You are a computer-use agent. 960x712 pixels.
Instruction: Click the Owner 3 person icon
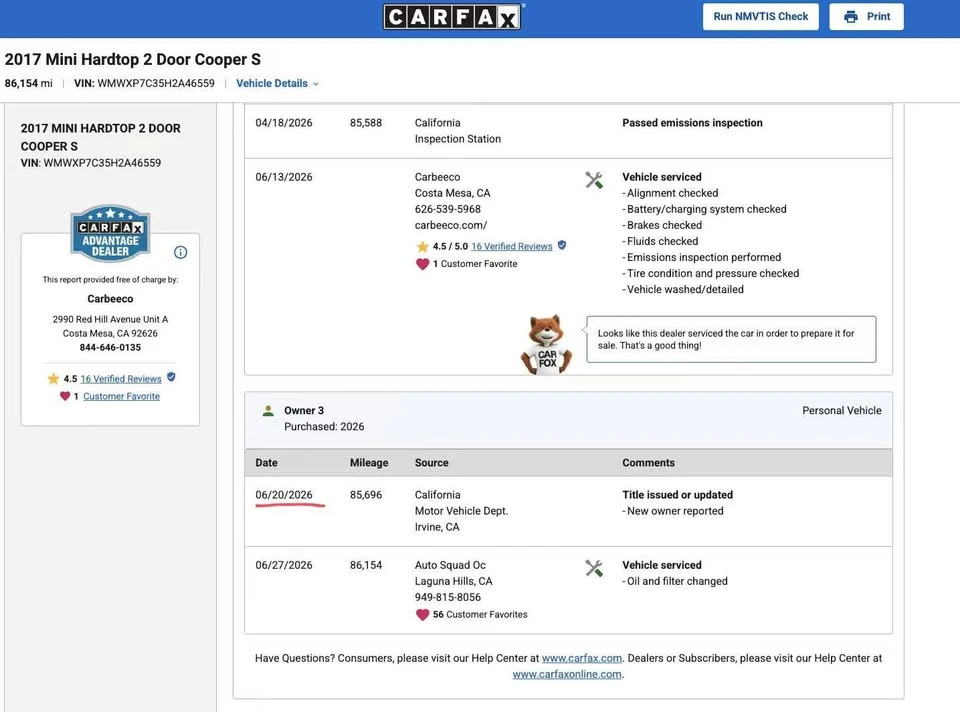(x=268, y=411)
